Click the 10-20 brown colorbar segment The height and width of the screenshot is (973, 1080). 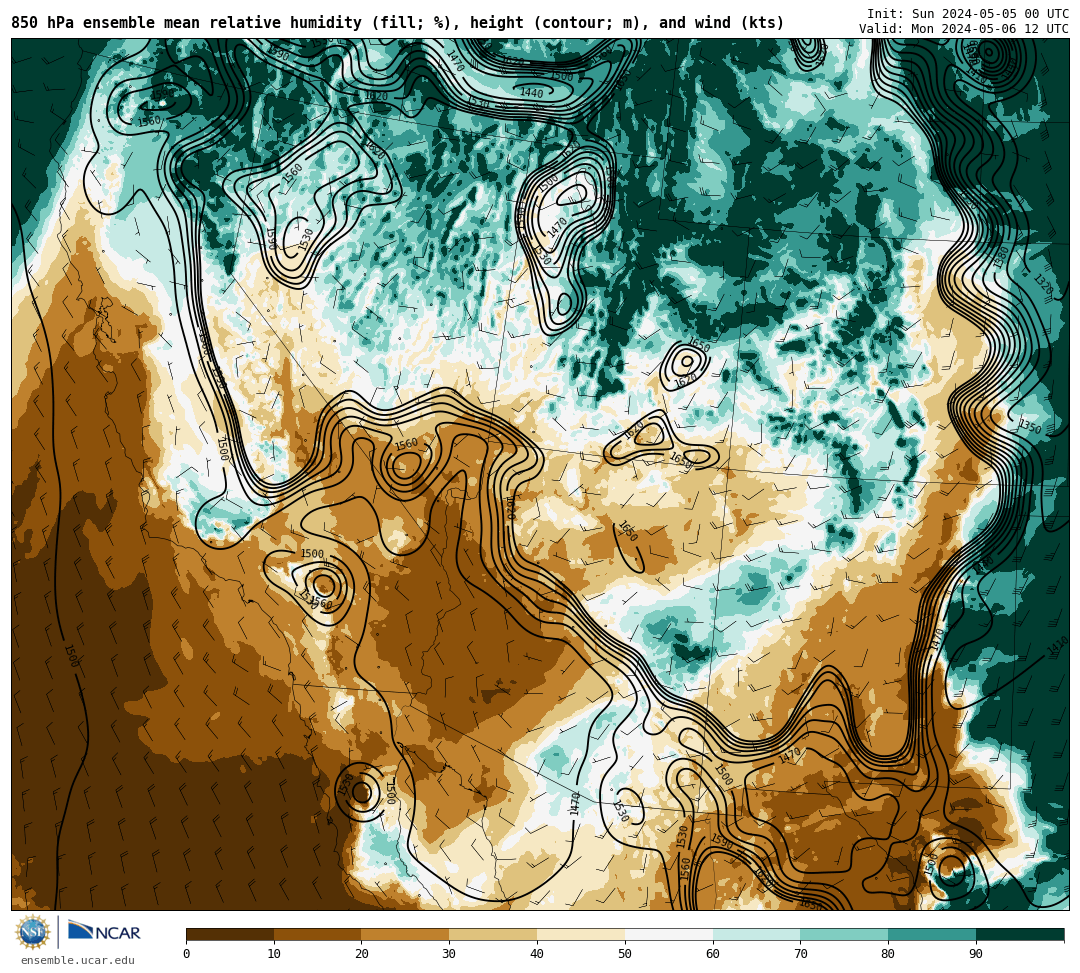(x=318, y=934)
